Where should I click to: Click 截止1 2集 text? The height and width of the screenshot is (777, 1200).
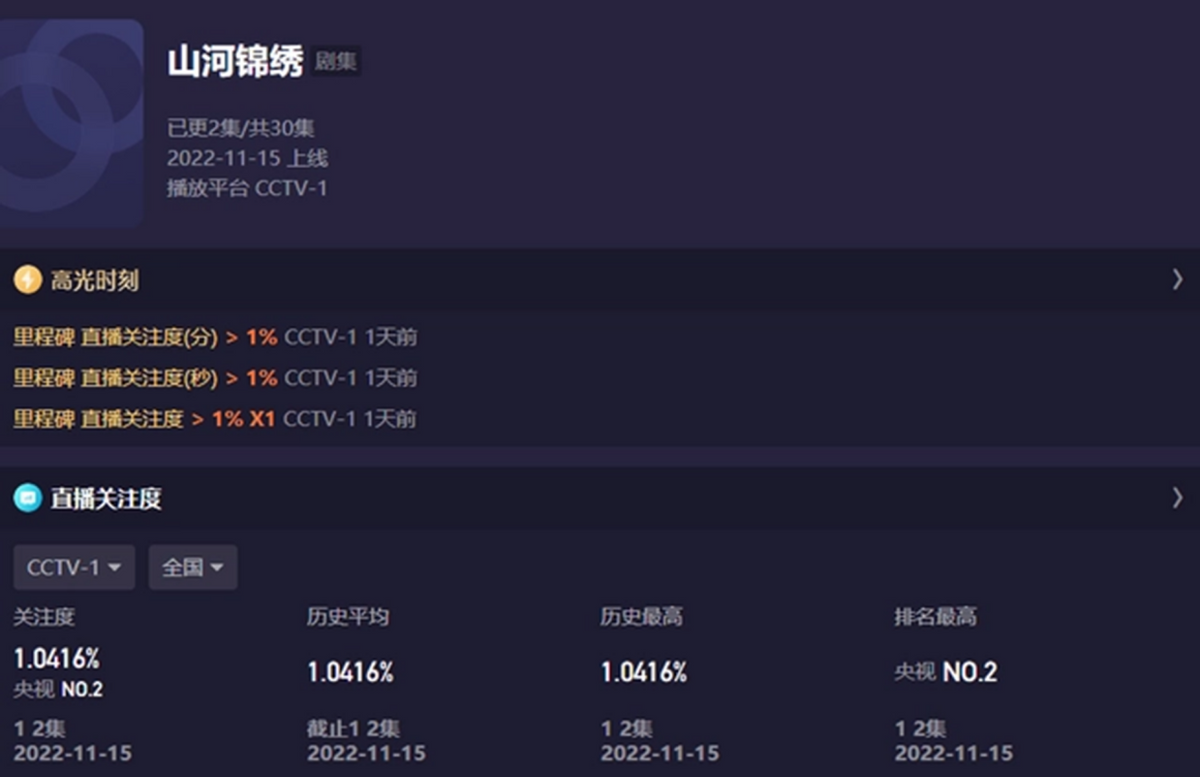[x=353, y=728]
